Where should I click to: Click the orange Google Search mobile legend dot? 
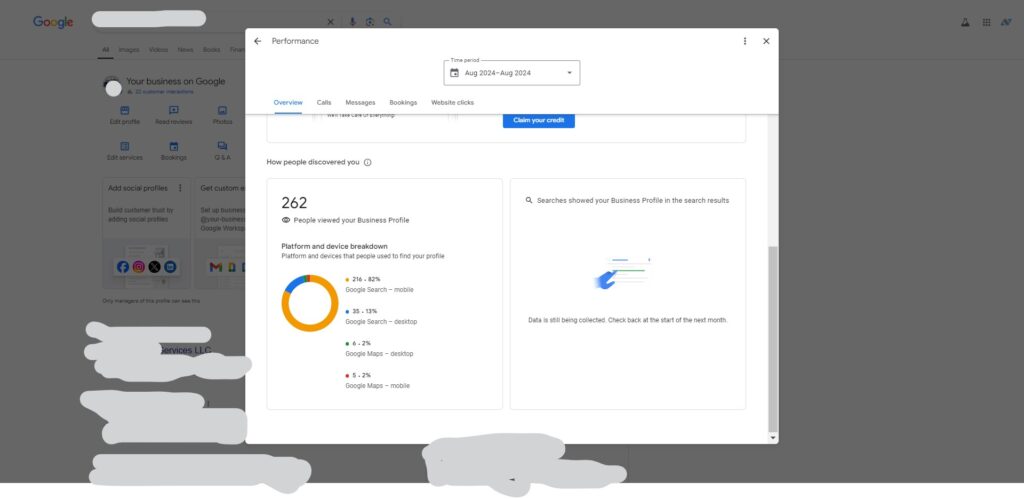click(347, 280)
